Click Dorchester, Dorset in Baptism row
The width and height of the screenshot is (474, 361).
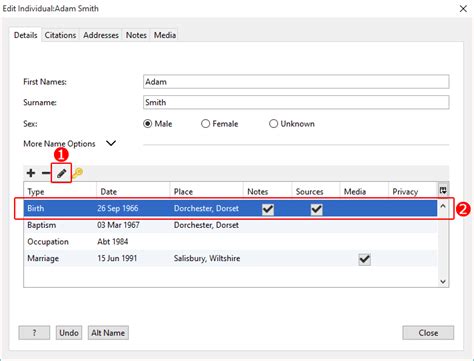tap(206, 225)
